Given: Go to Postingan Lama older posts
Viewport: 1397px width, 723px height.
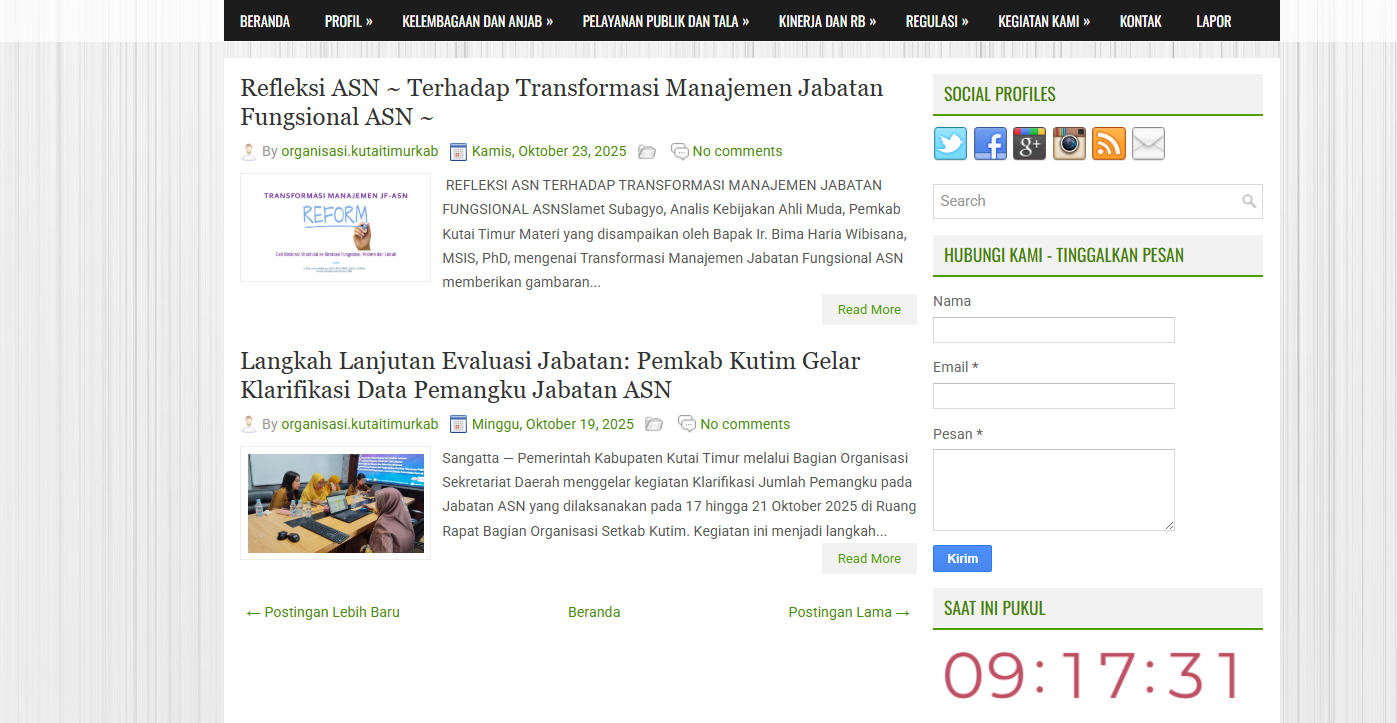Looking at the screenshot, I should (848, 612).
